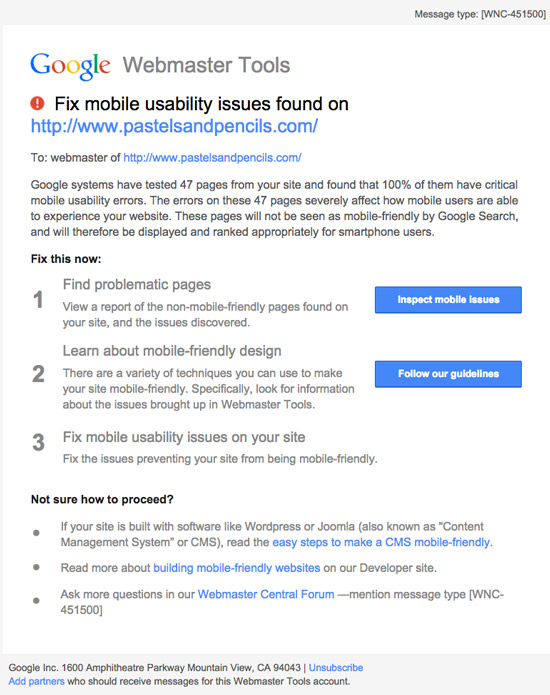
Task: Click the Not sure how to proceed heading
Action: pos(102,500)
